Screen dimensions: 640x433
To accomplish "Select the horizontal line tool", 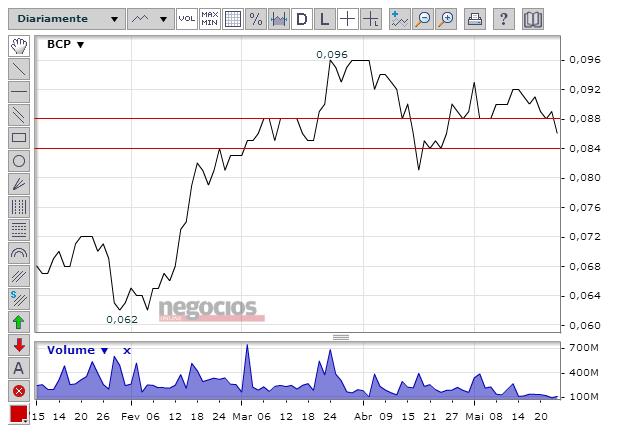I will click(x=19, y=91).
